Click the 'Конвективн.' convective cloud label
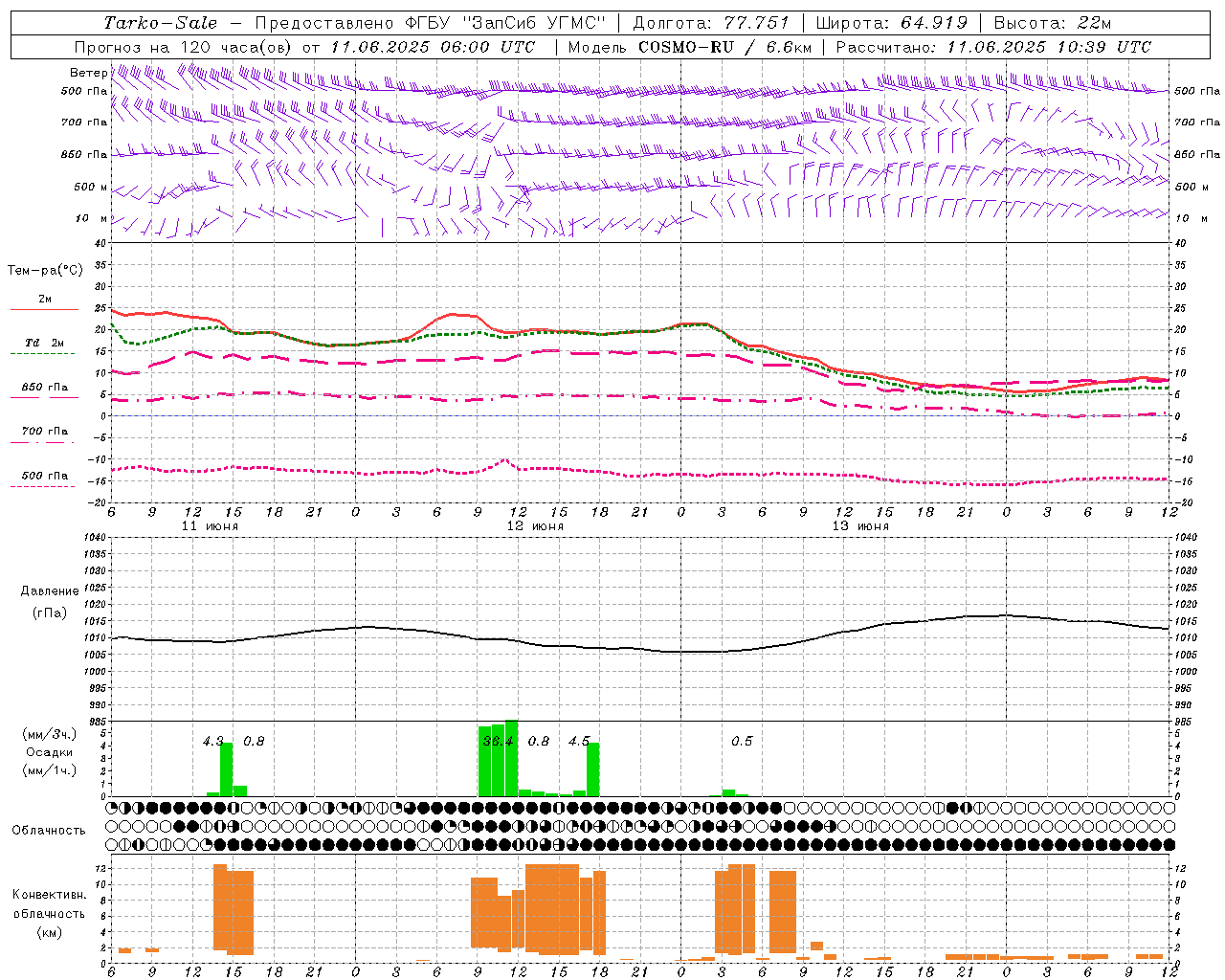This screenshot has height=980, width=1225. 49,895
